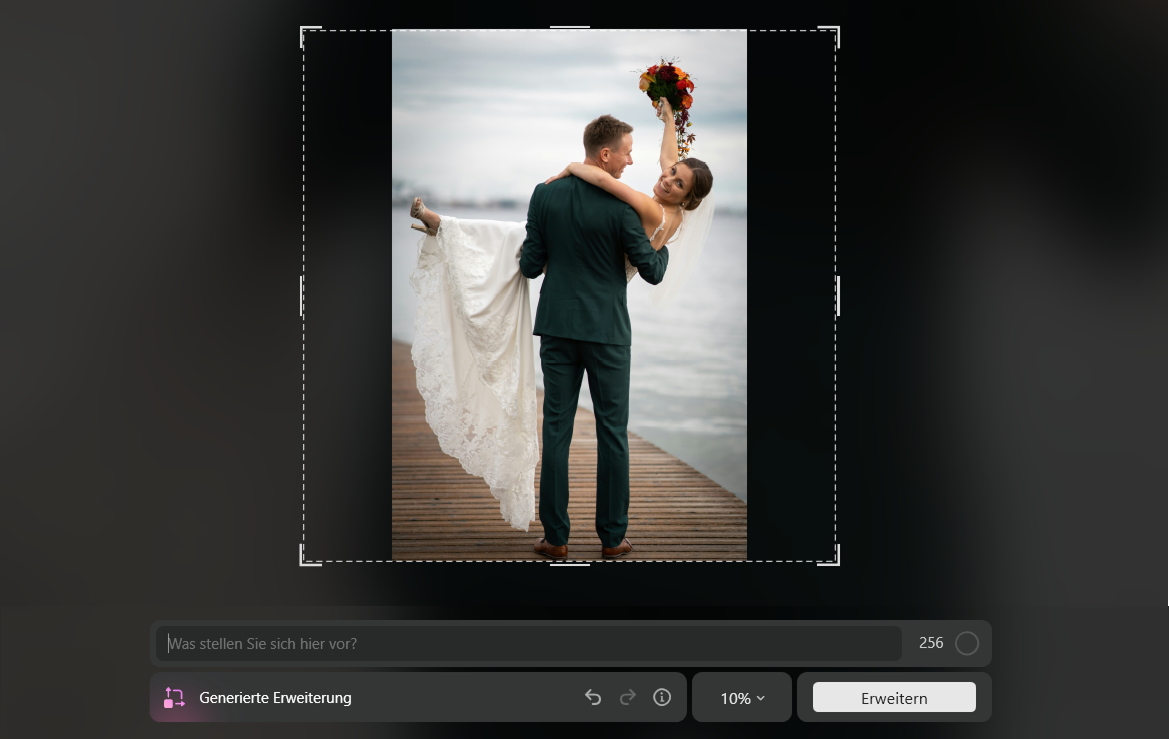Click the wedding photo in the canvas

(x=570, y=295)
